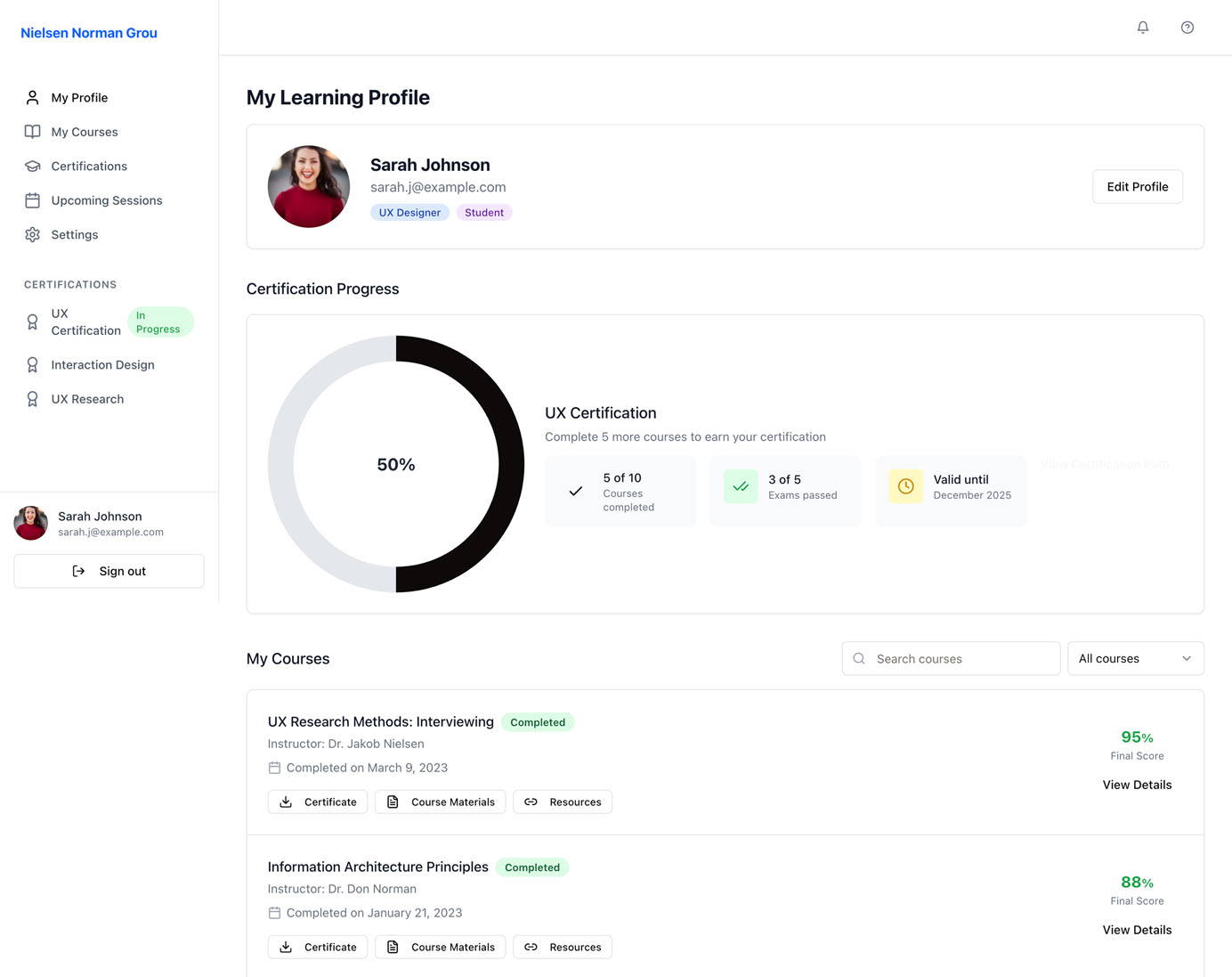Click the 50% certification progress ring
This screenshot has width=1232, height=977.
click(395, 464)
